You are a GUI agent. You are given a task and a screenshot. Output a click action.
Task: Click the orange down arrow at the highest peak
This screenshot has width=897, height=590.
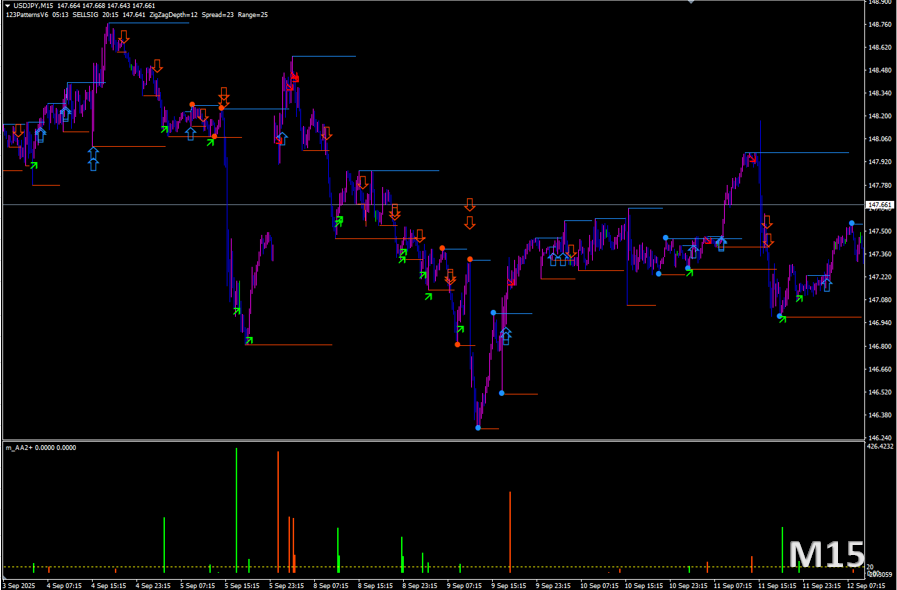pos(123,37)
